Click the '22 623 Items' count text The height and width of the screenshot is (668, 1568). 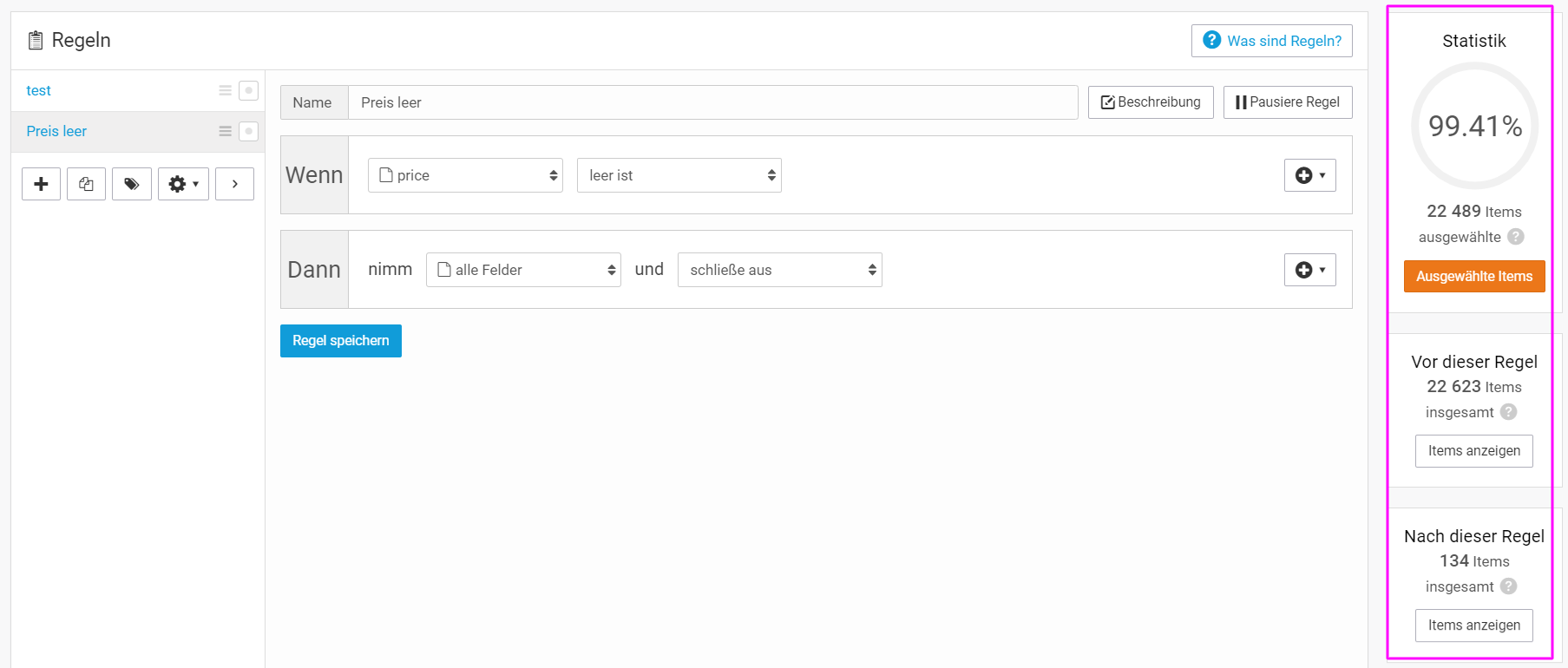pos(1474,387)
